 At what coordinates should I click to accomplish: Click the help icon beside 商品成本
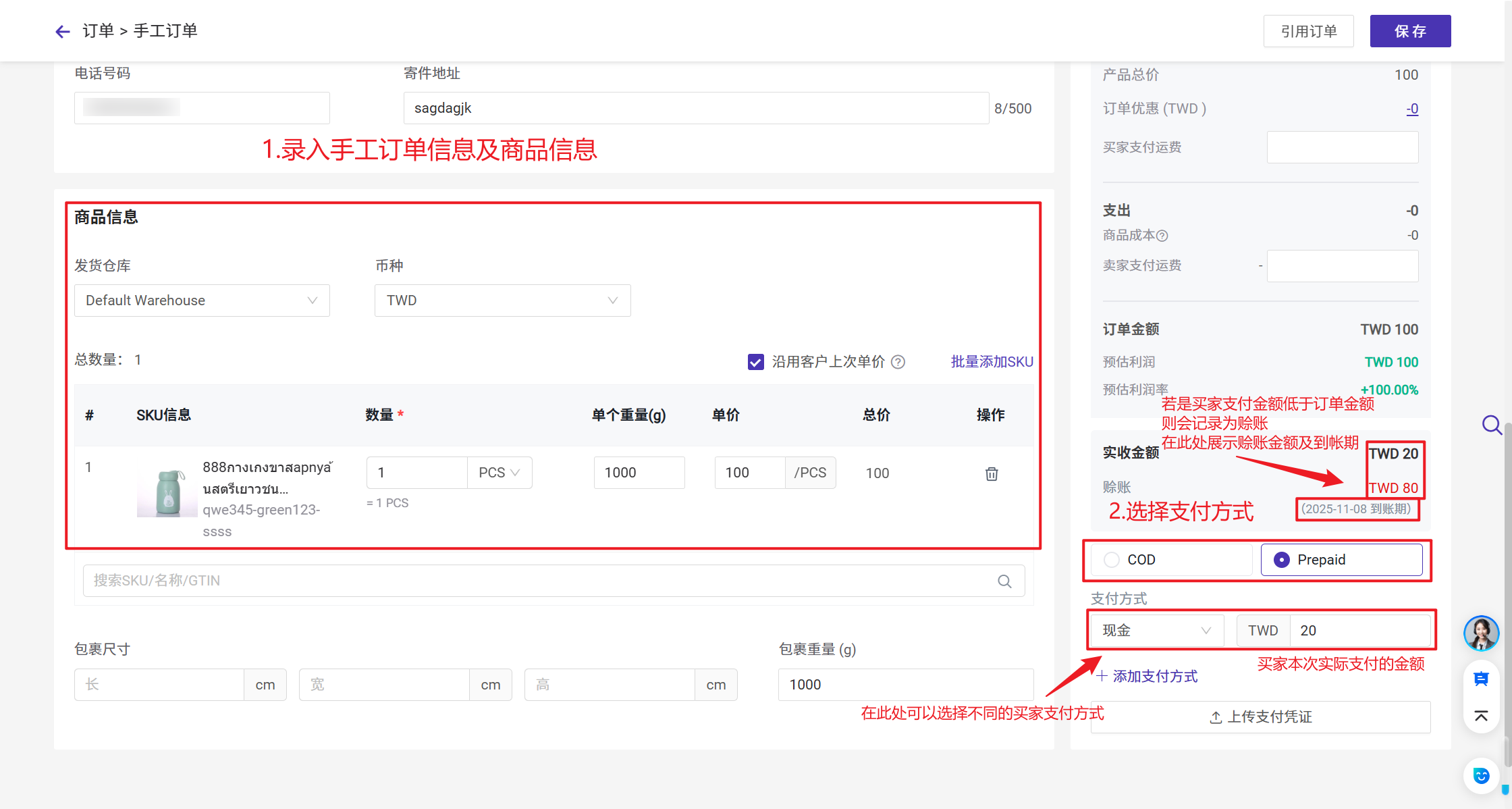coord(1162,236)
